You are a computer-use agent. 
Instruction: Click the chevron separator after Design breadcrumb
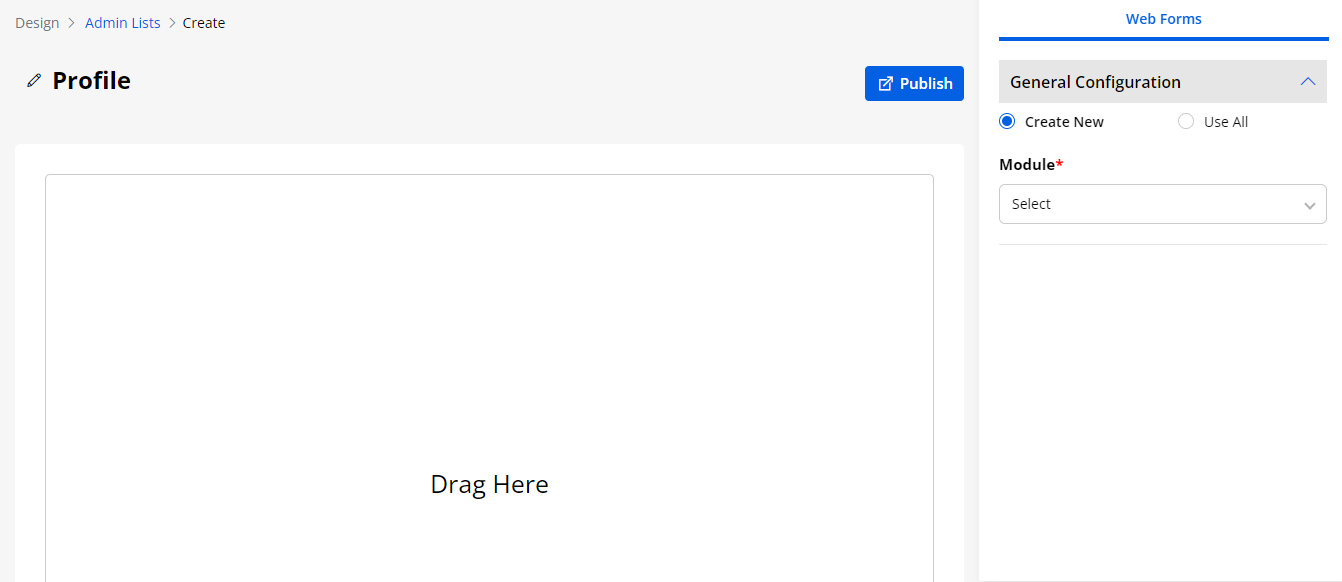tap(72, 23)
